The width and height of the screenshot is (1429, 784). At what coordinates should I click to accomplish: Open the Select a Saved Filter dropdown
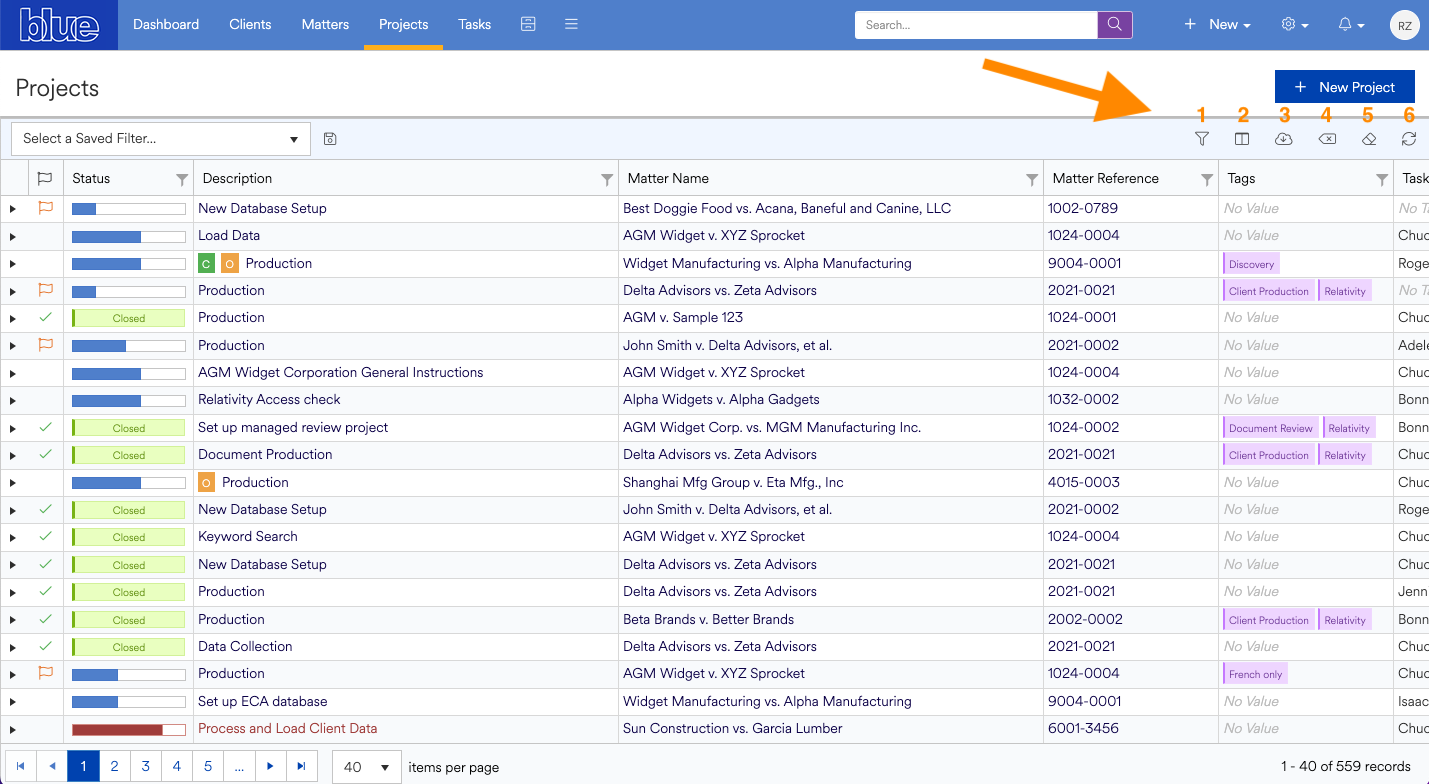pyautogui.click(x=161, y=139)
